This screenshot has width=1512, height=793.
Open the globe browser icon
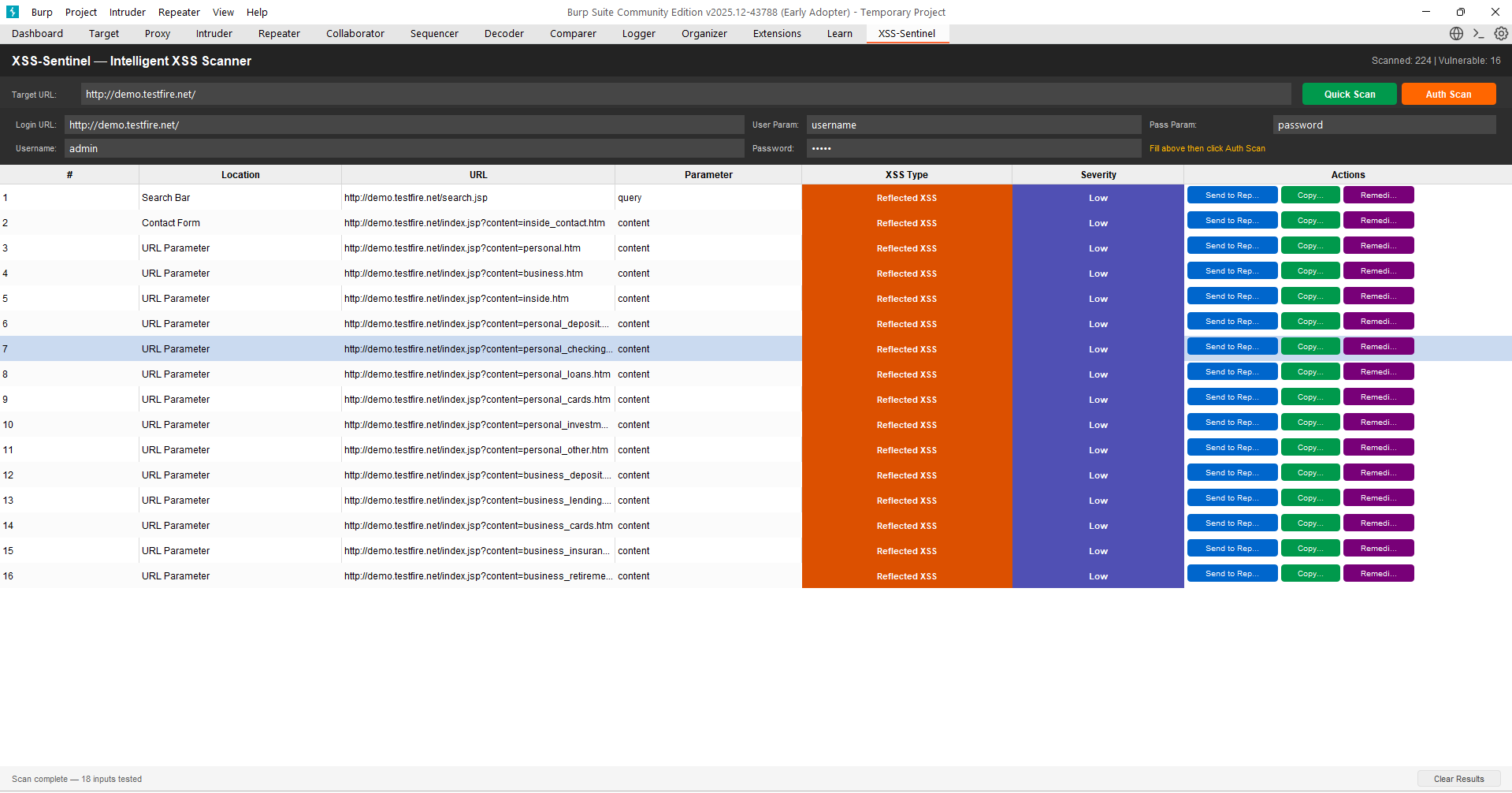(x=1456, y=33)
